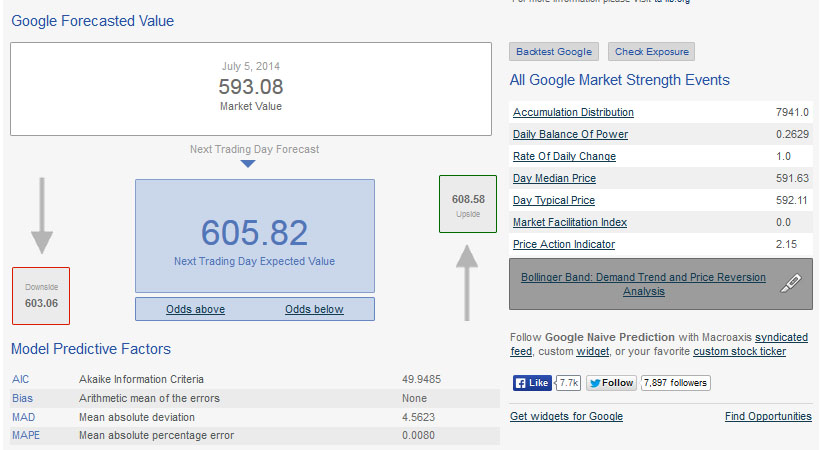Click the 49.9485 AIC value
The width and height of the screenshot is (826, 450).
click(421, 379)
